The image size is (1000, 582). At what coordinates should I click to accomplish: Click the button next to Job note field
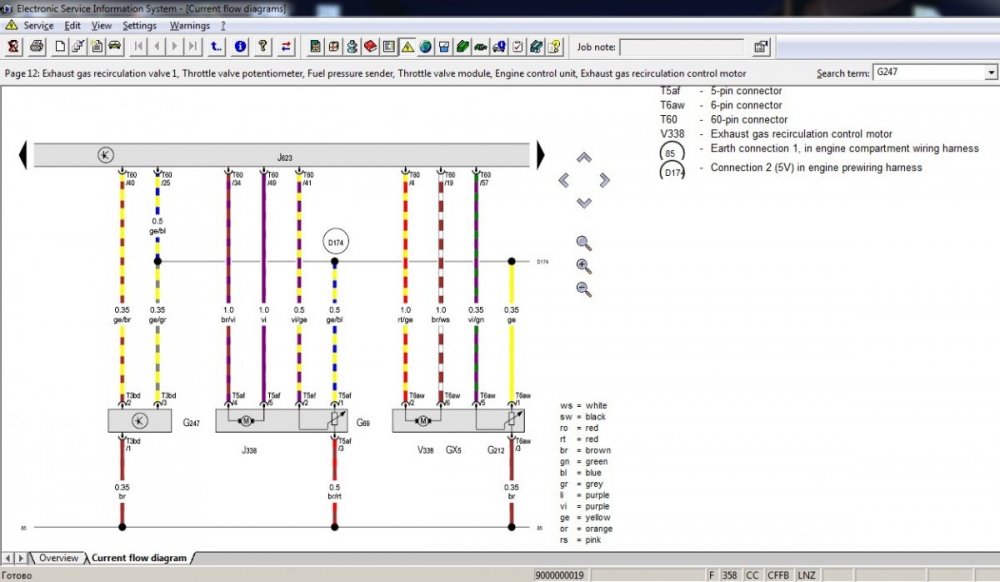tap(761, 47)
